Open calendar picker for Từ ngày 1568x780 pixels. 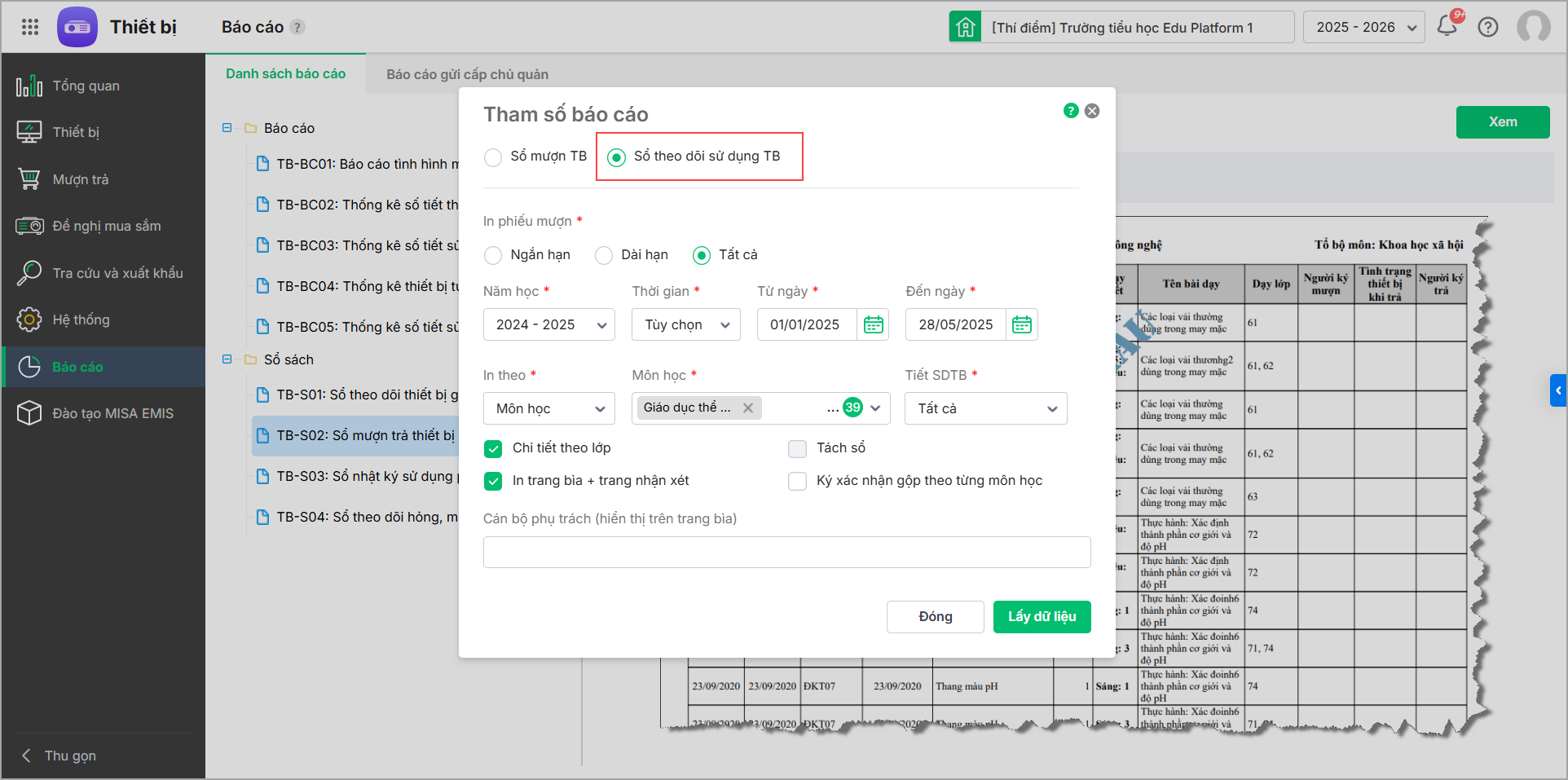(x=873, y=324)
